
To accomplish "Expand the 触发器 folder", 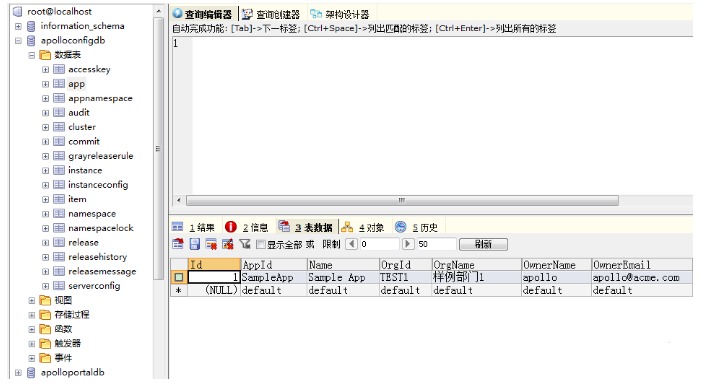I will coord(32,344).
